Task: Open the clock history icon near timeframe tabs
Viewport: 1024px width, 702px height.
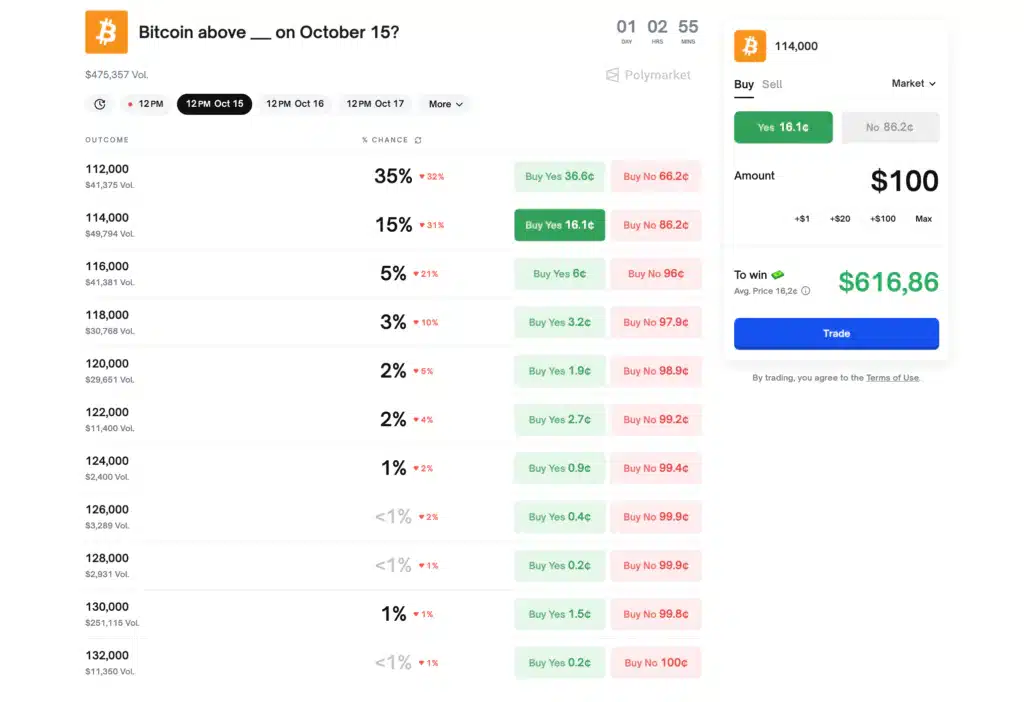Action: pyautogui.click(x=98, y=103)
